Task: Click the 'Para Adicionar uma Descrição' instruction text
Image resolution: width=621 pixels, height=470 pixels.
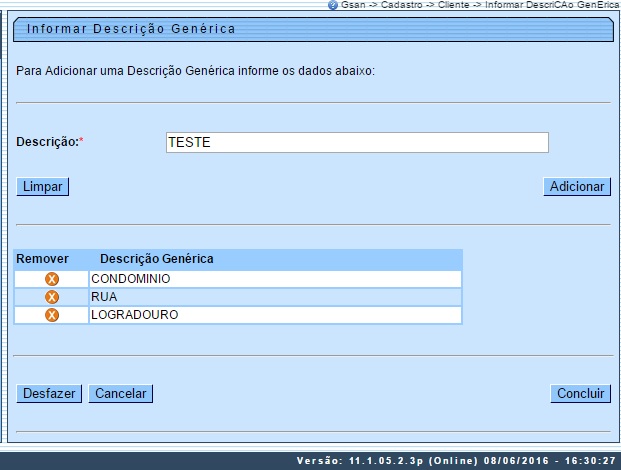Action: pyautogui.click(x=195, y=71)
